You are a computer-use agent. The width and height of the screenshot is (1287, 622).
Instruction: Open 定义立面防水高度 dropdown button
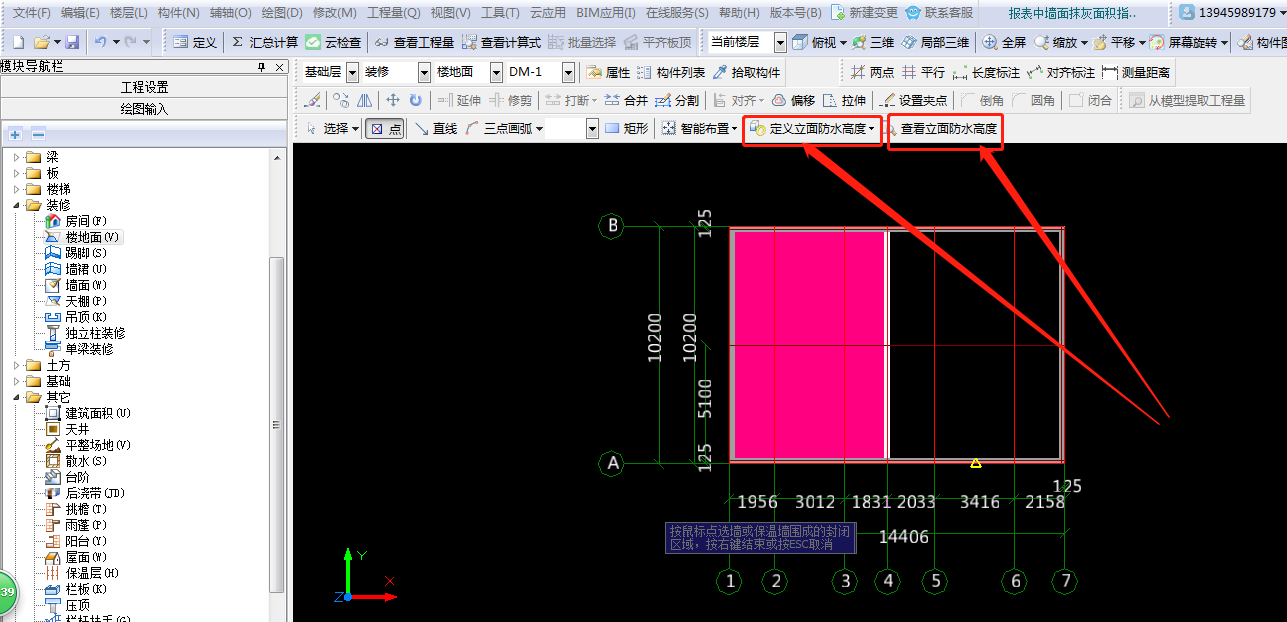(813, 128)
